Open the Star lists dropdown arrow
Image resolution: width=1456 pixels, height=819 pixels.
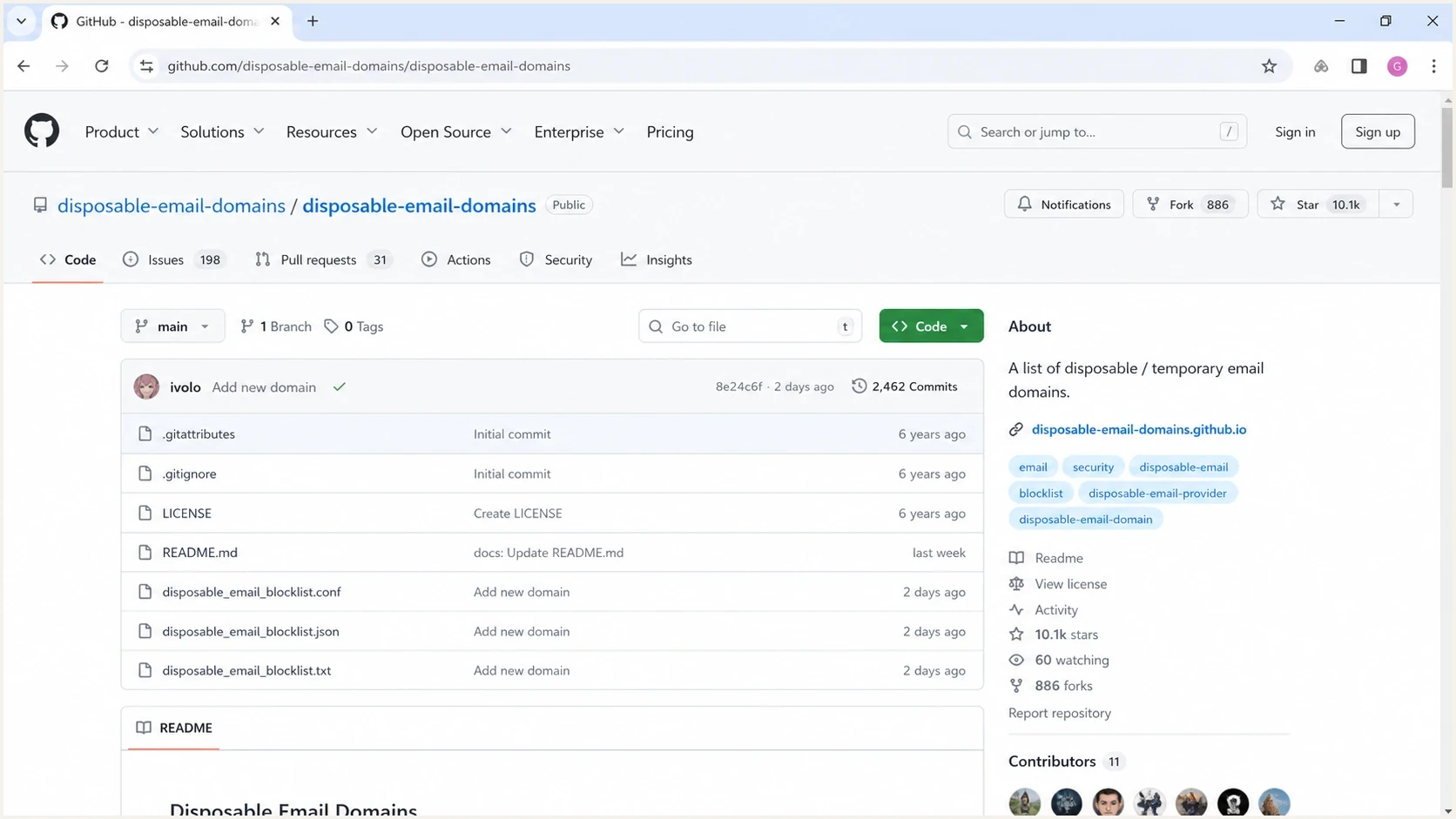tap(1396, 205)
